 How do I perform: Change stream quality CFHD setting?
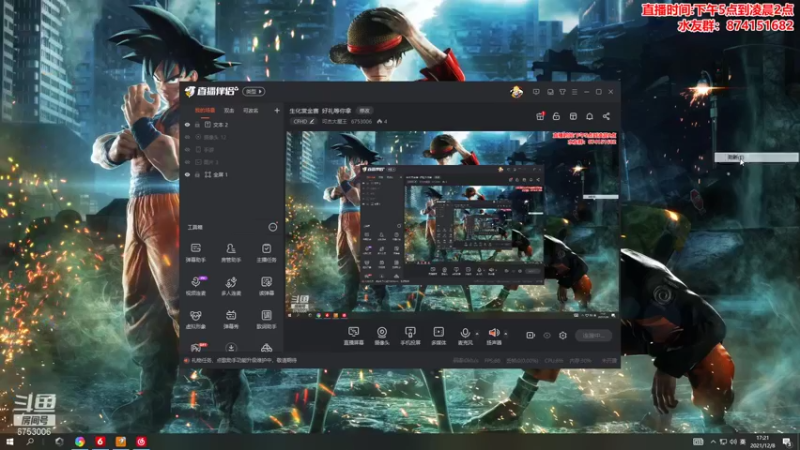click(304, 121)
